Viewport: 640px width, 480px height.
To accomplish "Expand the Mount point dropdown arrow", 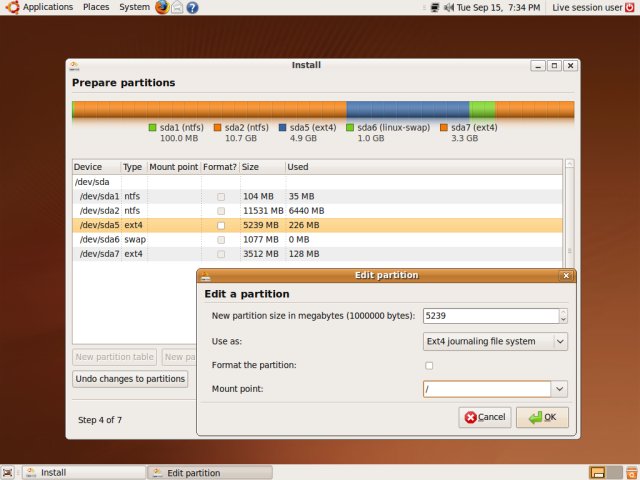I will click(559, 389).
